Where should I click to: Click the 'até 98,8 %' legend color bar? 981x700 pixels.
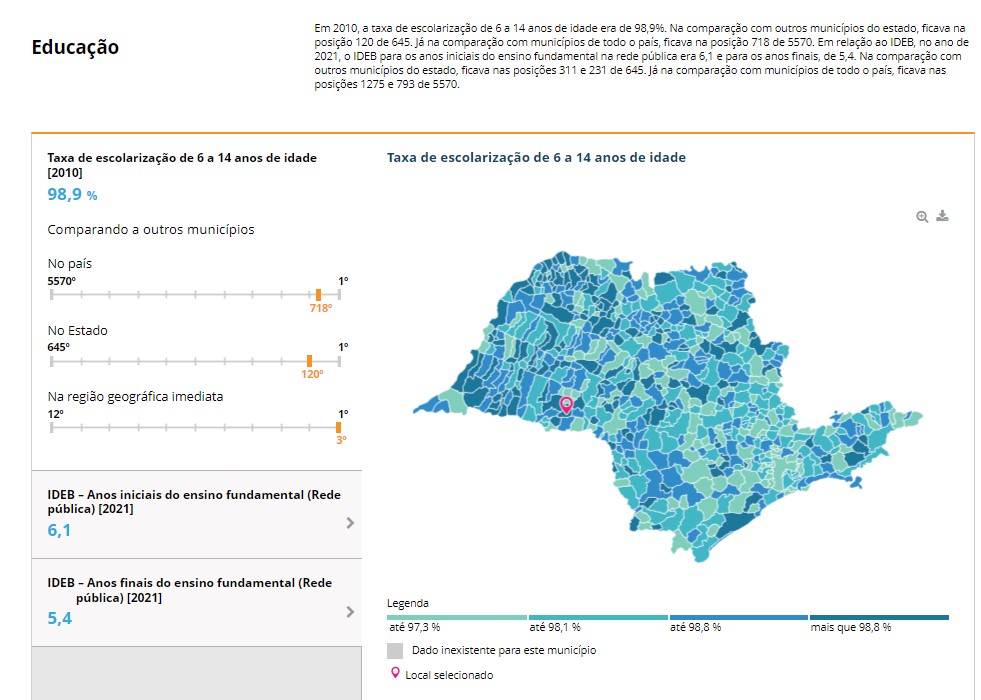coord(738,617)
